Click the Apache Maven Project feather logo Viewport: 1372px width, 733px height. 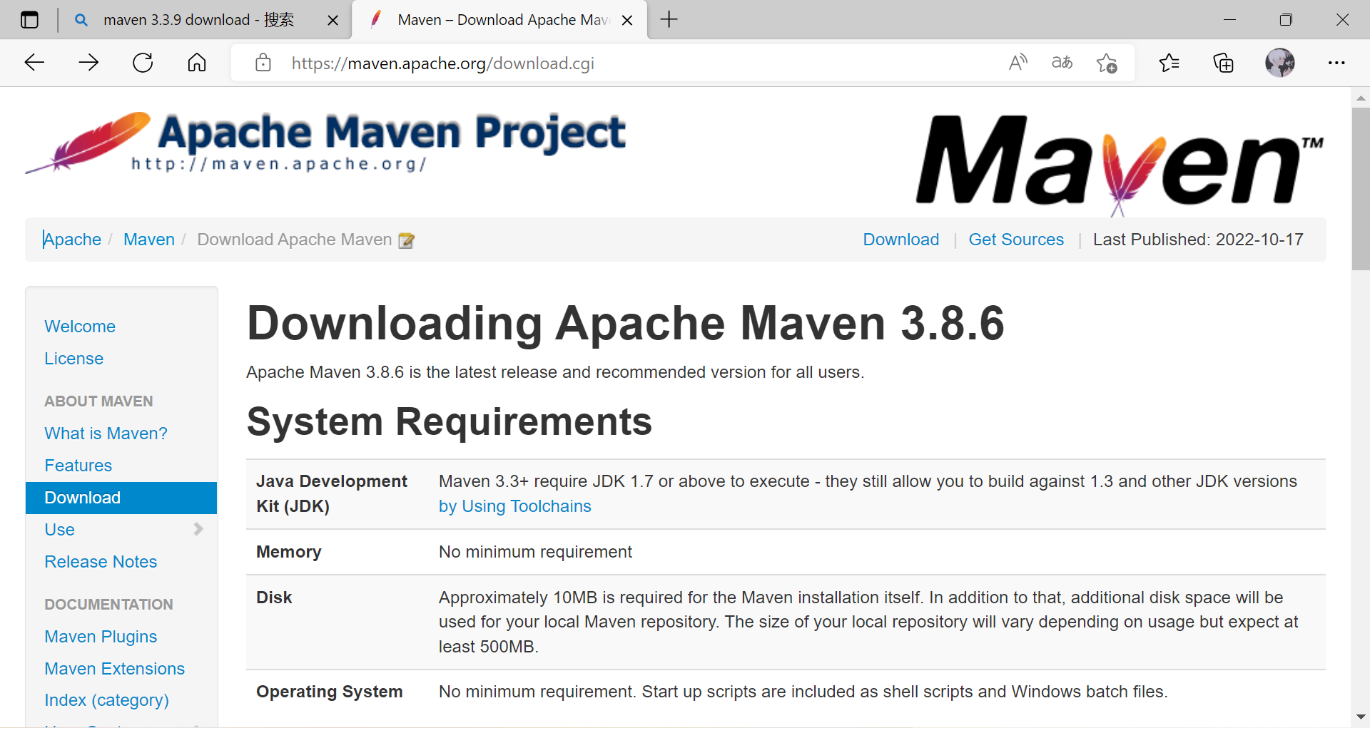point(326,142)
